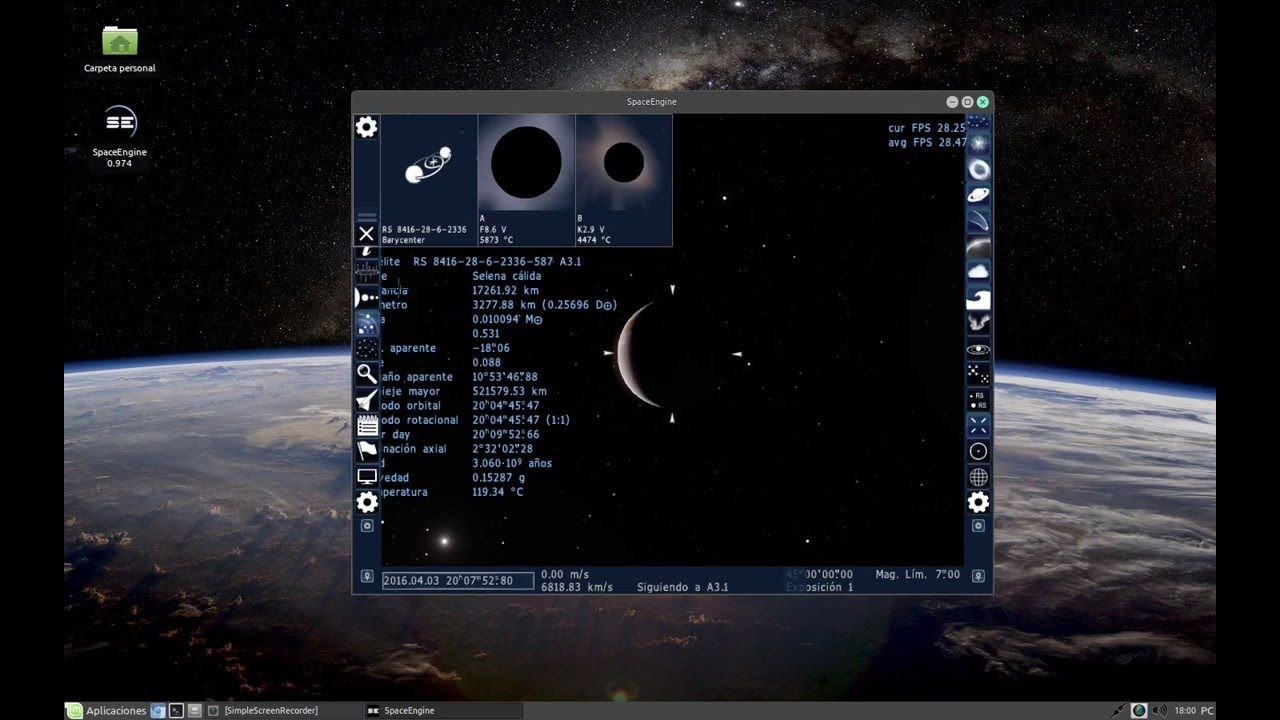Open the Aplicaciones menu in taskbar
1280x720 pixels.
pos(106,710)
